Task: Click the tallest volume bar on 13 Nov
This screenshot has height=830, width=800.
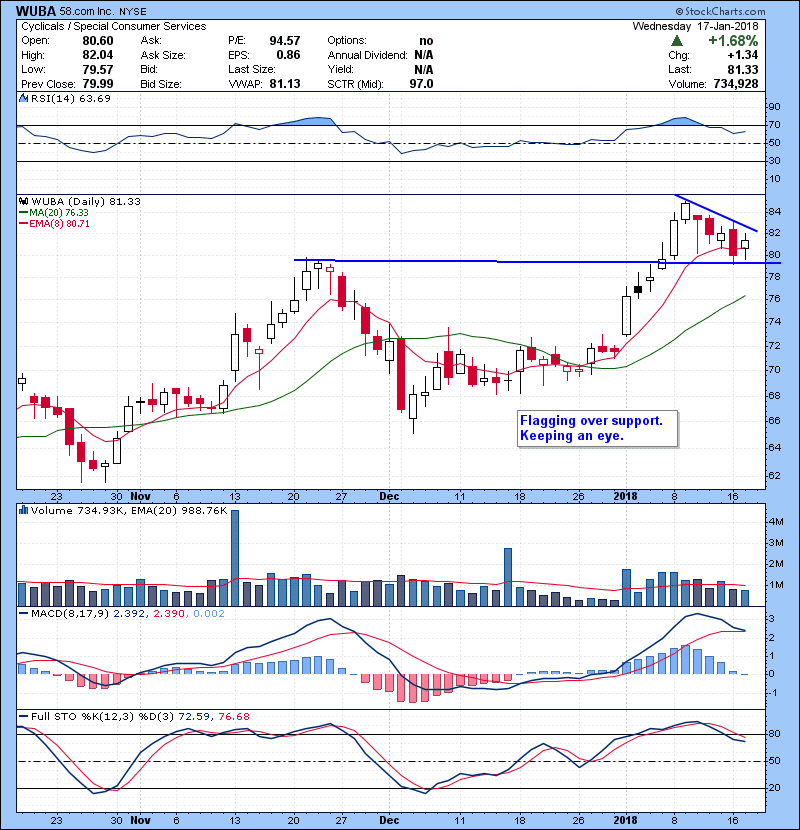Action: (x=235, y=558)
